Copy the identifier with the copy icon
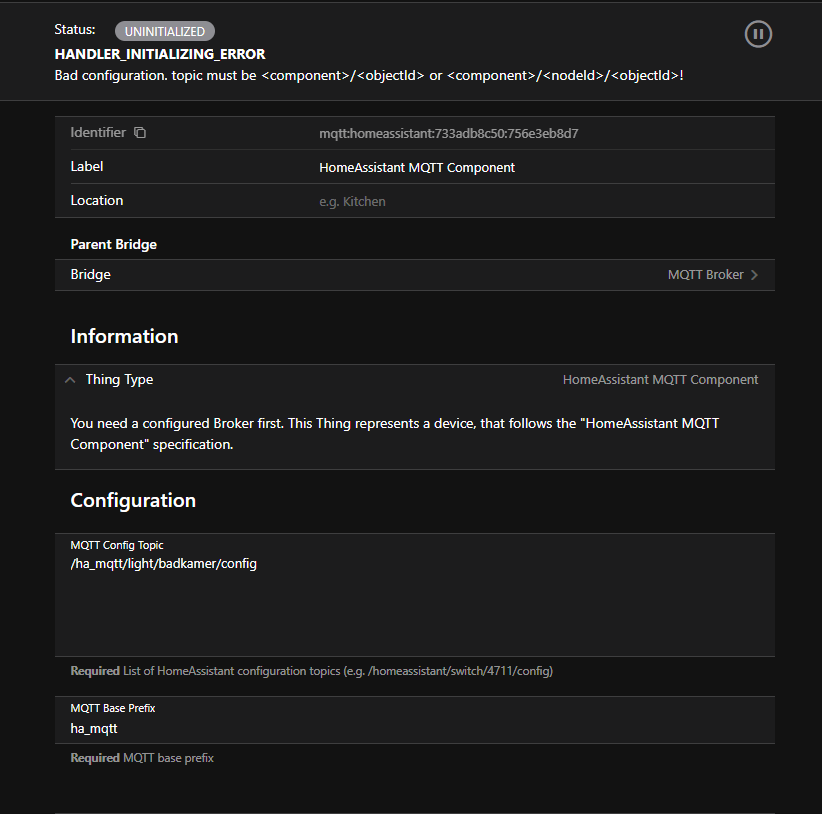 140,133
